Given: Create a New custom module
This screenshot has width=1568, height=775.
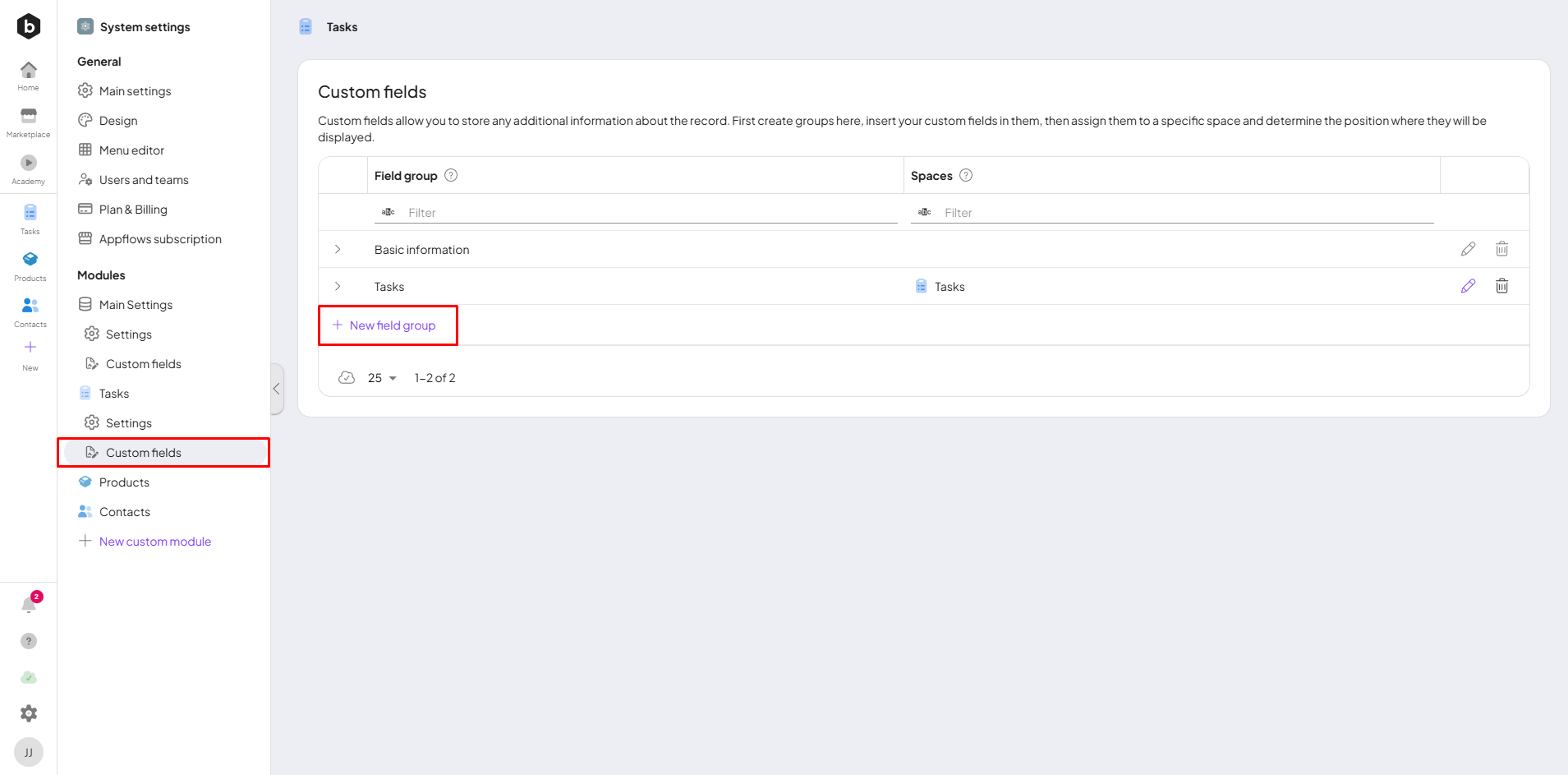Looking at the screenshot, I should click(x=154, y=542).
